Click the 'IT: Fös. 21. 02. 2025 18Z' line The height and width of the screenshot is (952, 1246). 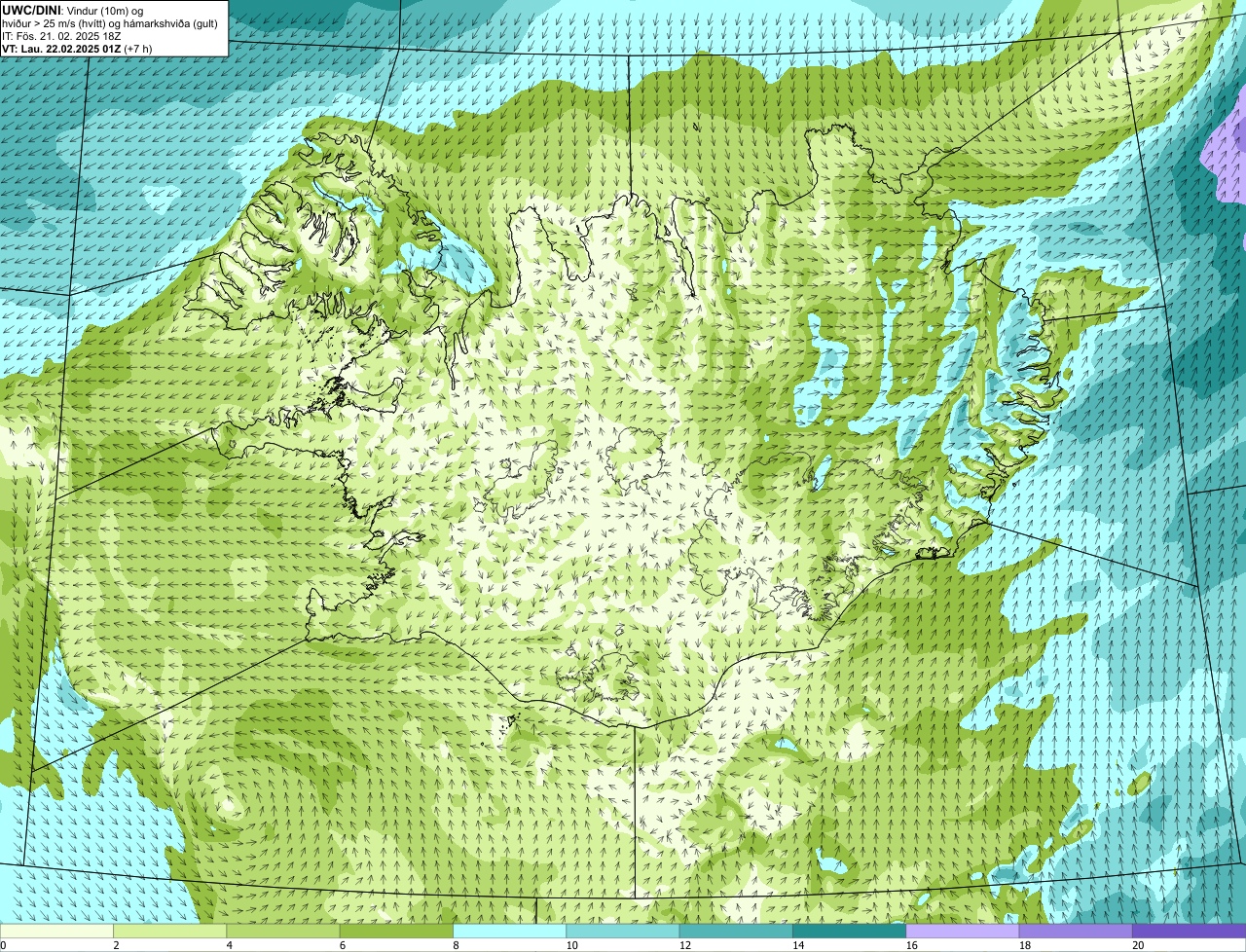pyautogui.click(x=62, y=35)
